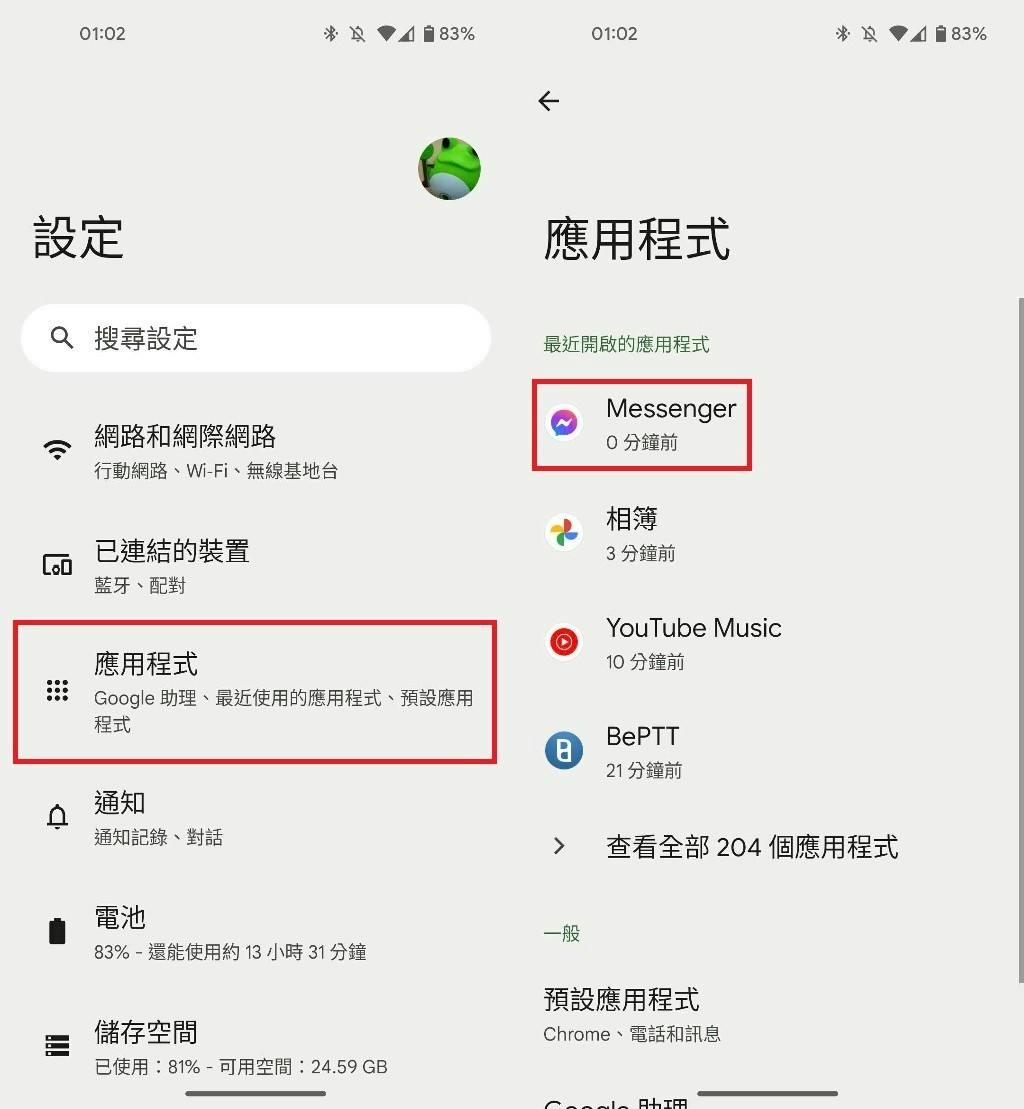Image resolution: width=1024 pixels, height=1109 pixels.
Task: Click the right panel scrollbar
Action: click(x=1020, y=640)
